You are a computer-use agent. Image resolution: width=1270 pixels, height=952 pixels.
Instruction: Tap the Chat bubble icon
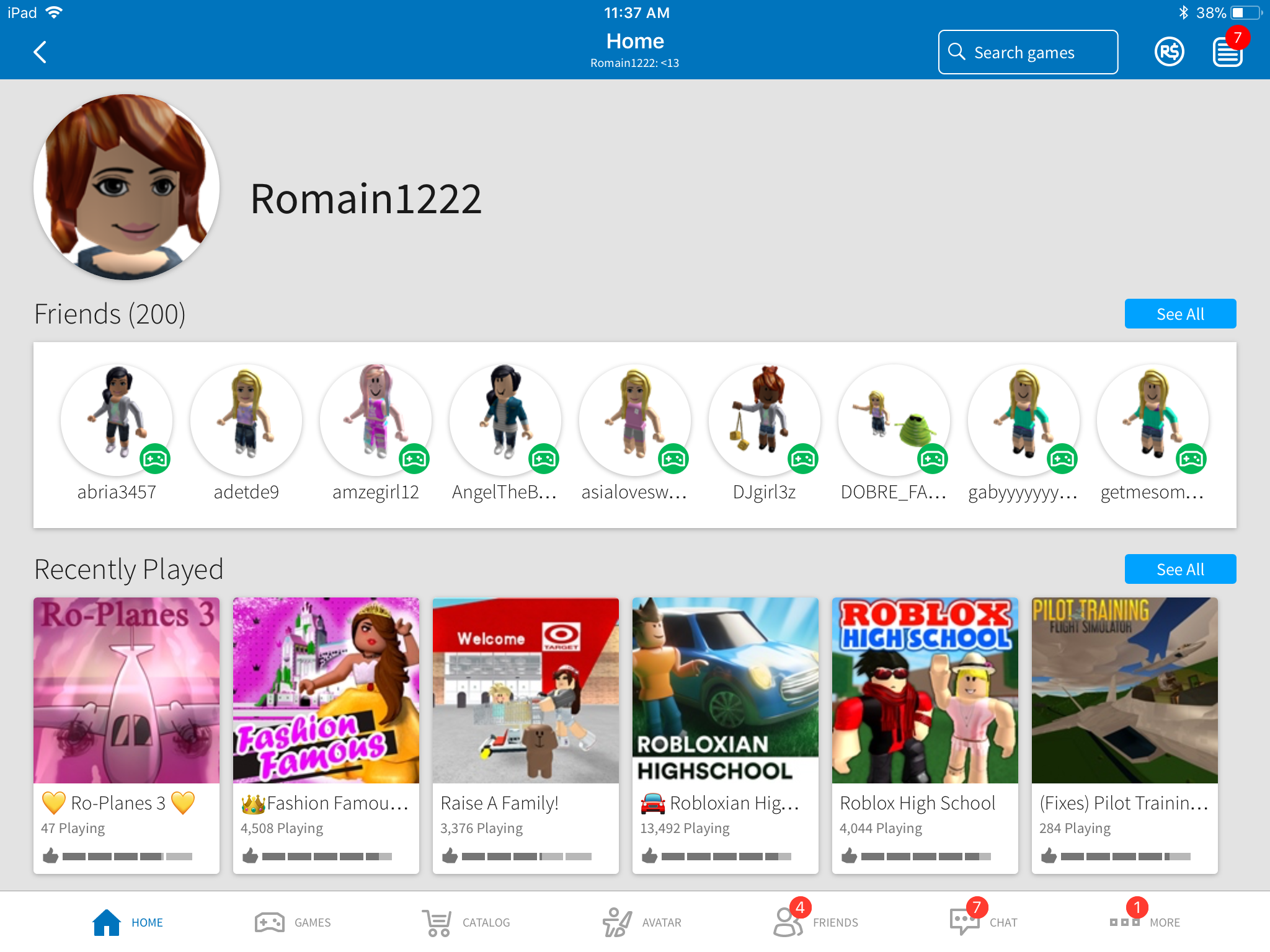[964, 922]
